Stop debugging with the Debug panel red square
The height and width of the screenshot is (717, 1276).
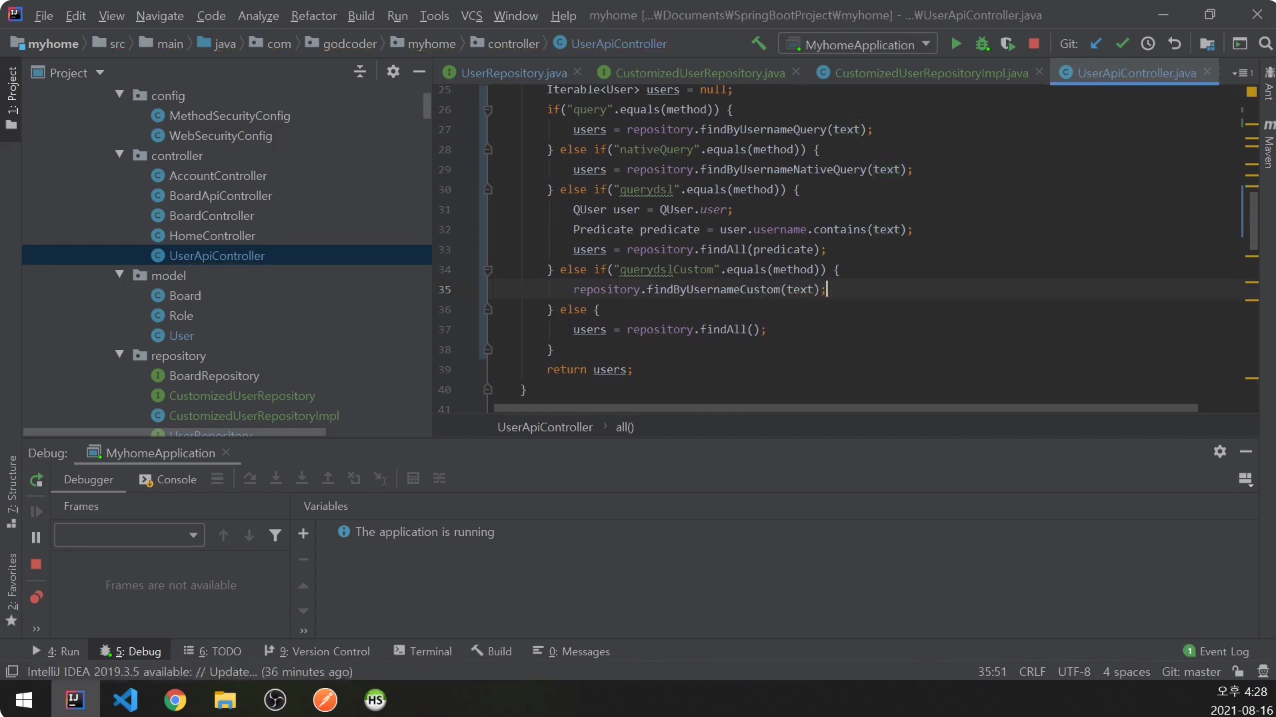click(x=36, y=564)
